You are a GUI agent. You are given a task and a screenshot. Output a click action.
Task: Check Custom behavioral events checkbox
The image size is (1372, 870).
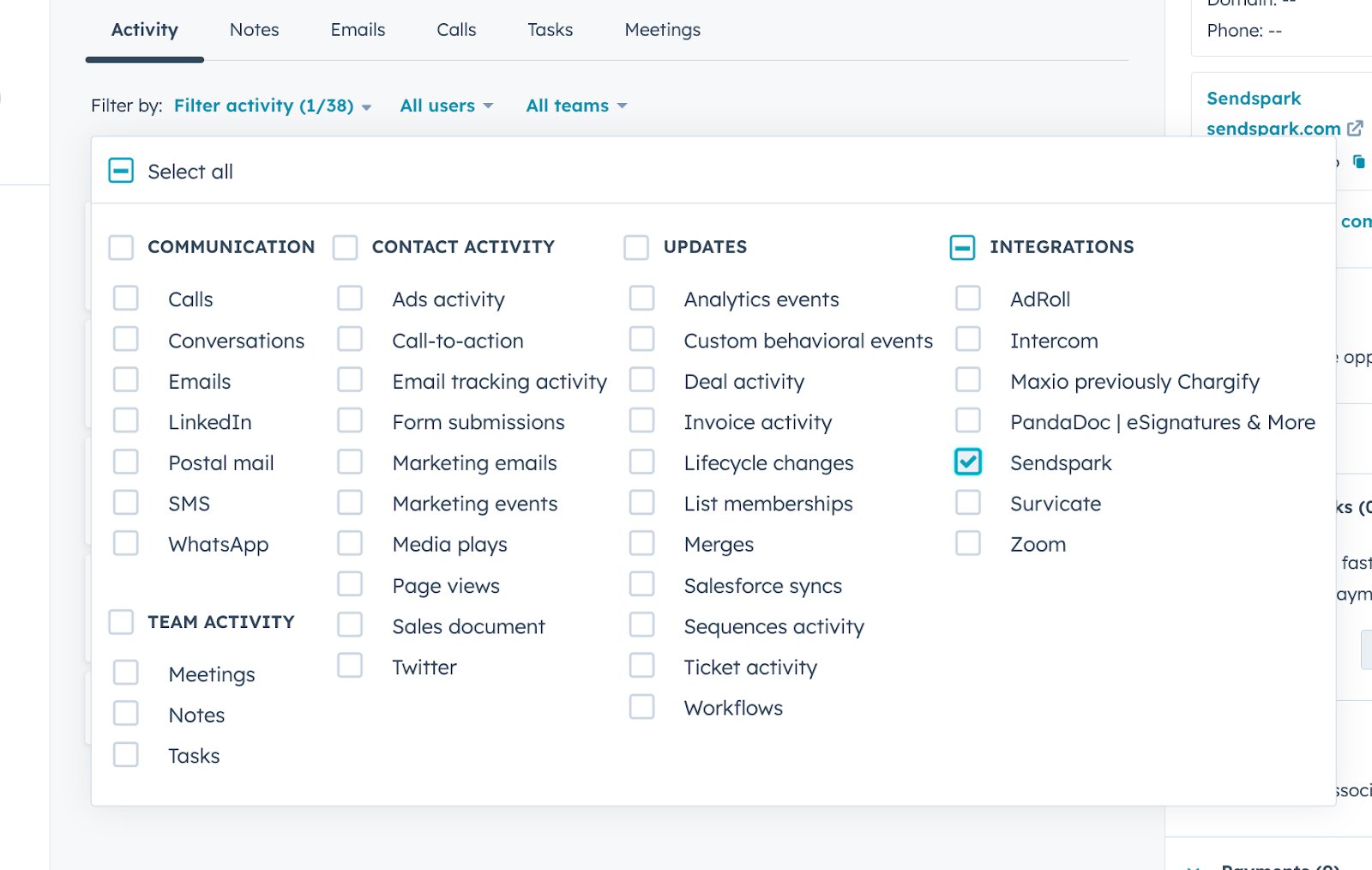[x=641, y=339]
